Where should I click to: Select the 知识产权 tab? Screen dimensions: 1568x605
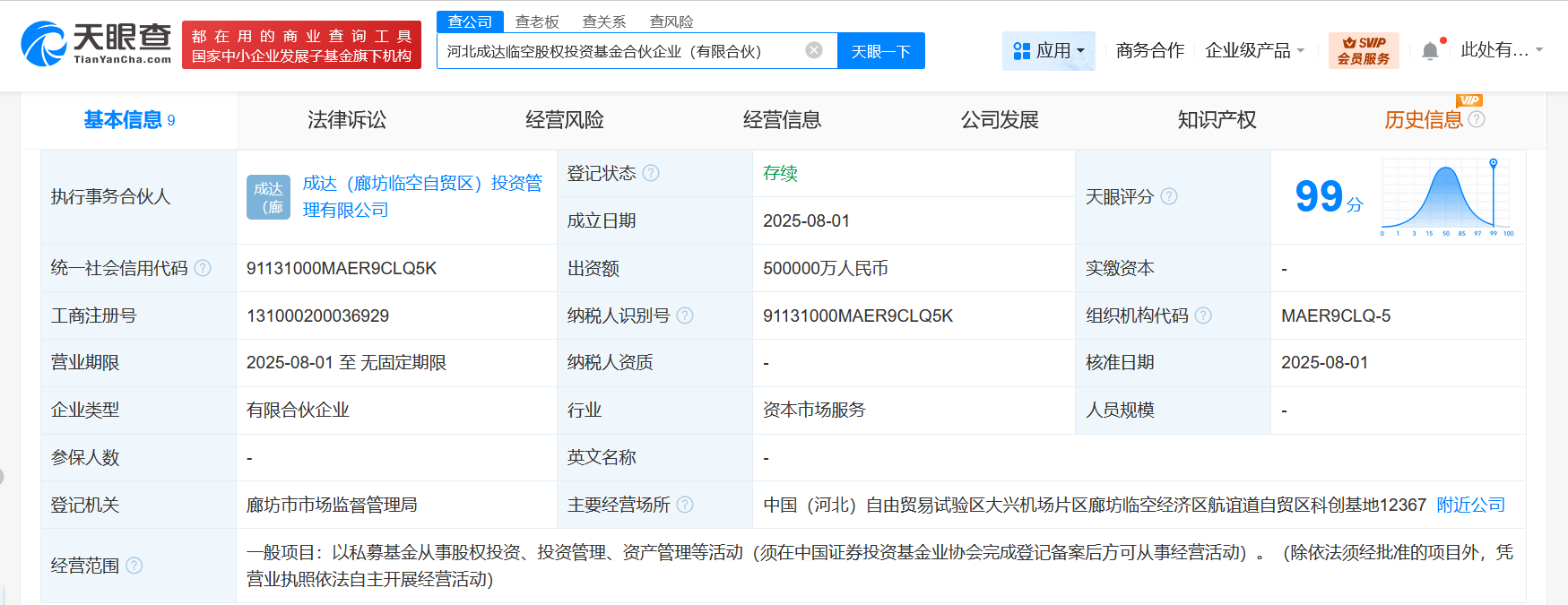coord(1217,120)
